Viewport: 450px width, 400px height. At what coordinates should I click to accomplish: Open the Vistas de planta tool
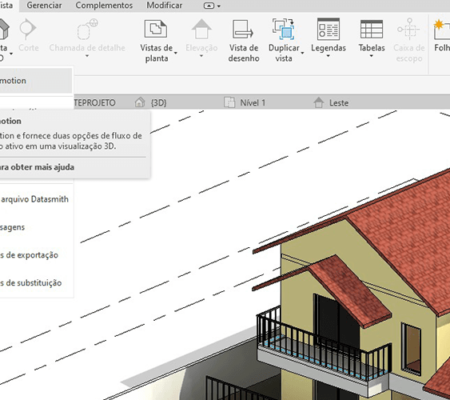tap(156, 40)
